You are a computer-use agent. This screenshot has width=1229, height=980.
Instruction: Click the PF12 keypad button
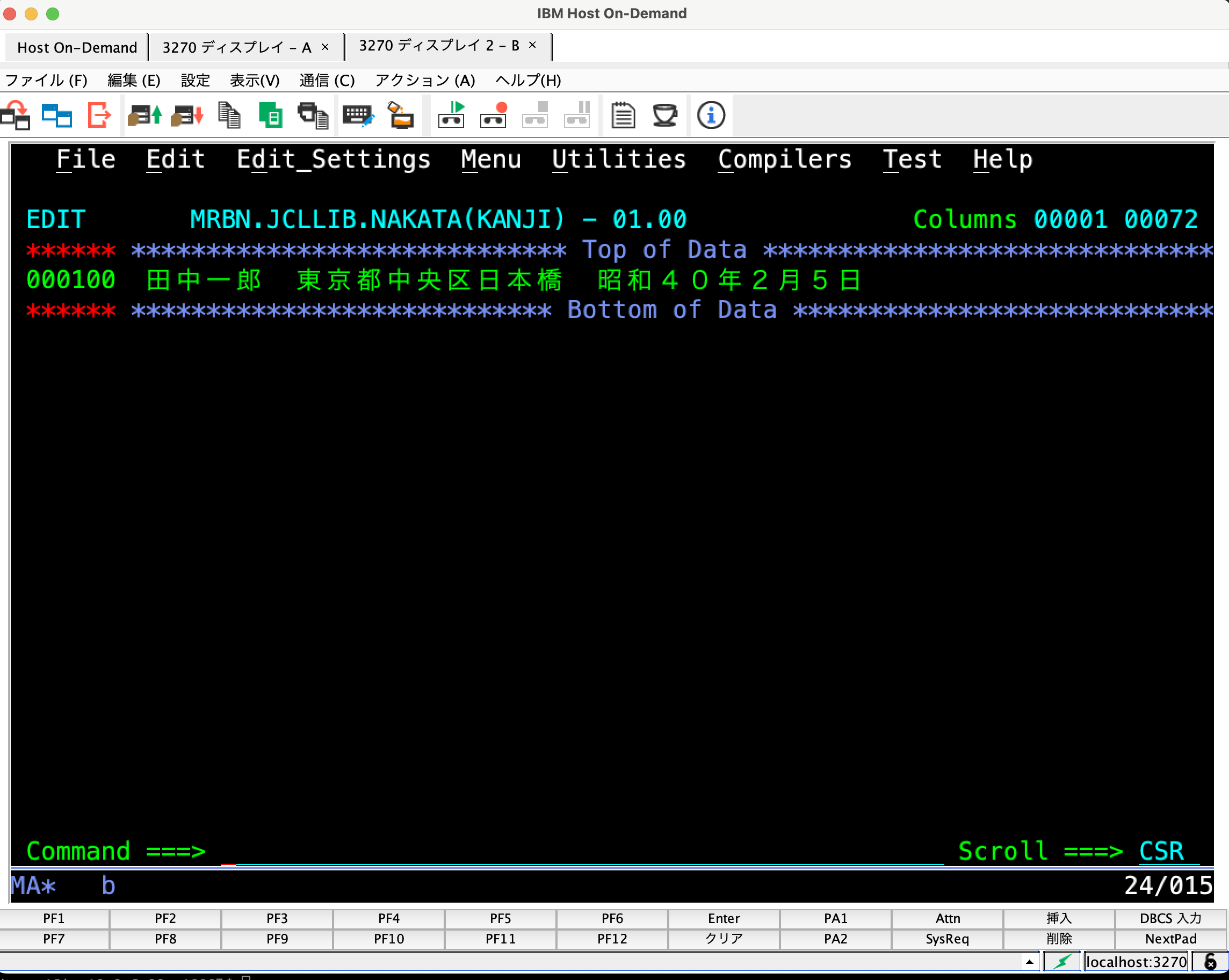tap(612, 939)
